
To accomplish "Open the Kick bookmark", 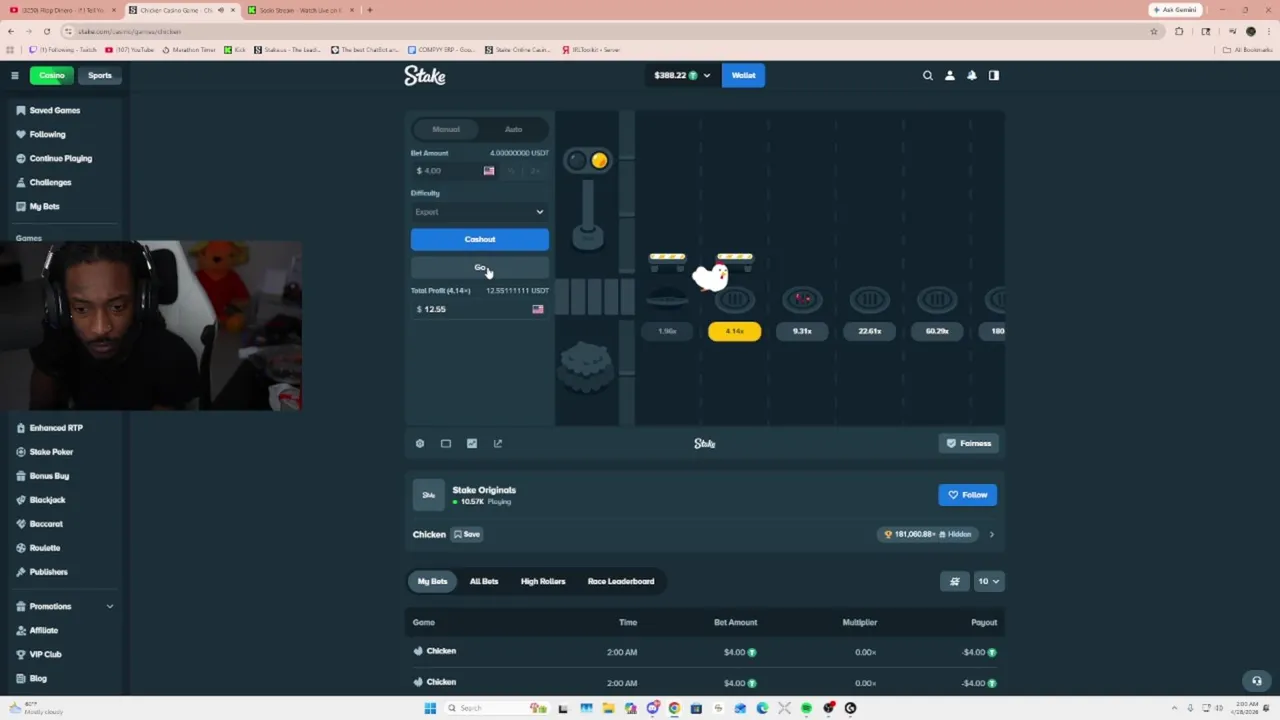I will pos(235,49).
